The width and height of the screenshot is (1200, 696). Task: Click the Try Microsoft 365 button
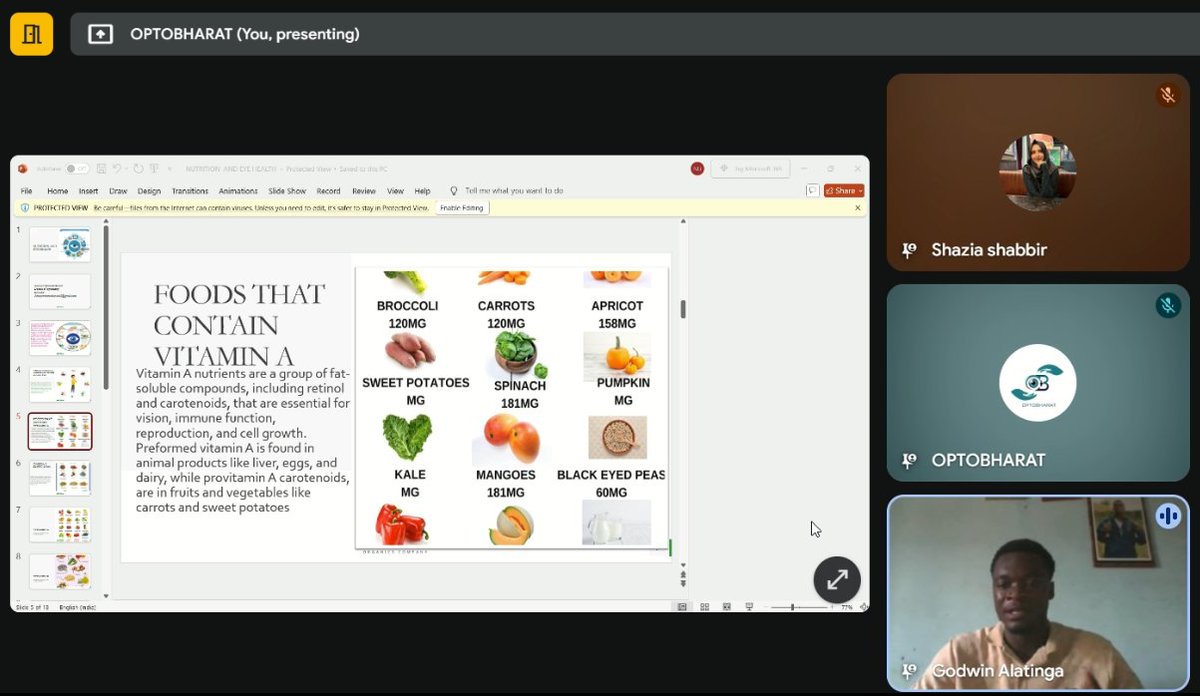[x=750, y=169]
